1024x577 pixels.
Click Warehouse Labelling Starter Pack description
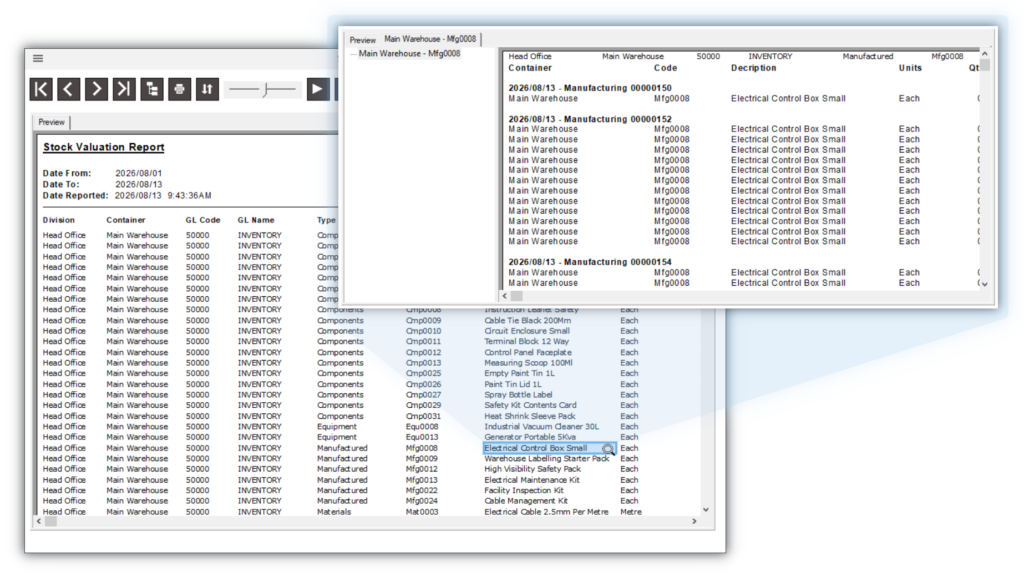point(547,459)
